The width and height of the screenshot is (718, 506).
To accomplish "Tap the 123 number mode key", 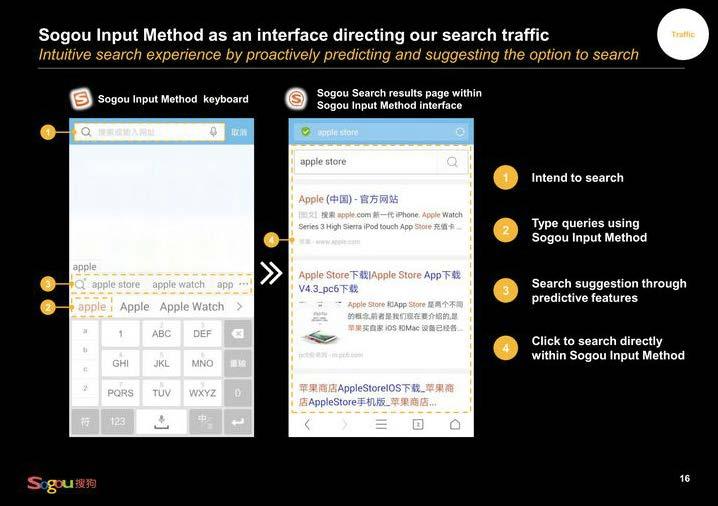I will [x=118, y=421].
